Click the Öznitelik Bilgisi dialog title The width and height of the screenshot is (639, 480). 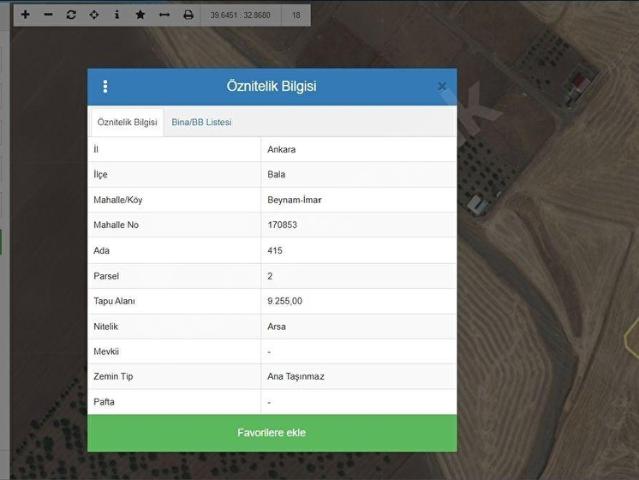tap(271, 86)
